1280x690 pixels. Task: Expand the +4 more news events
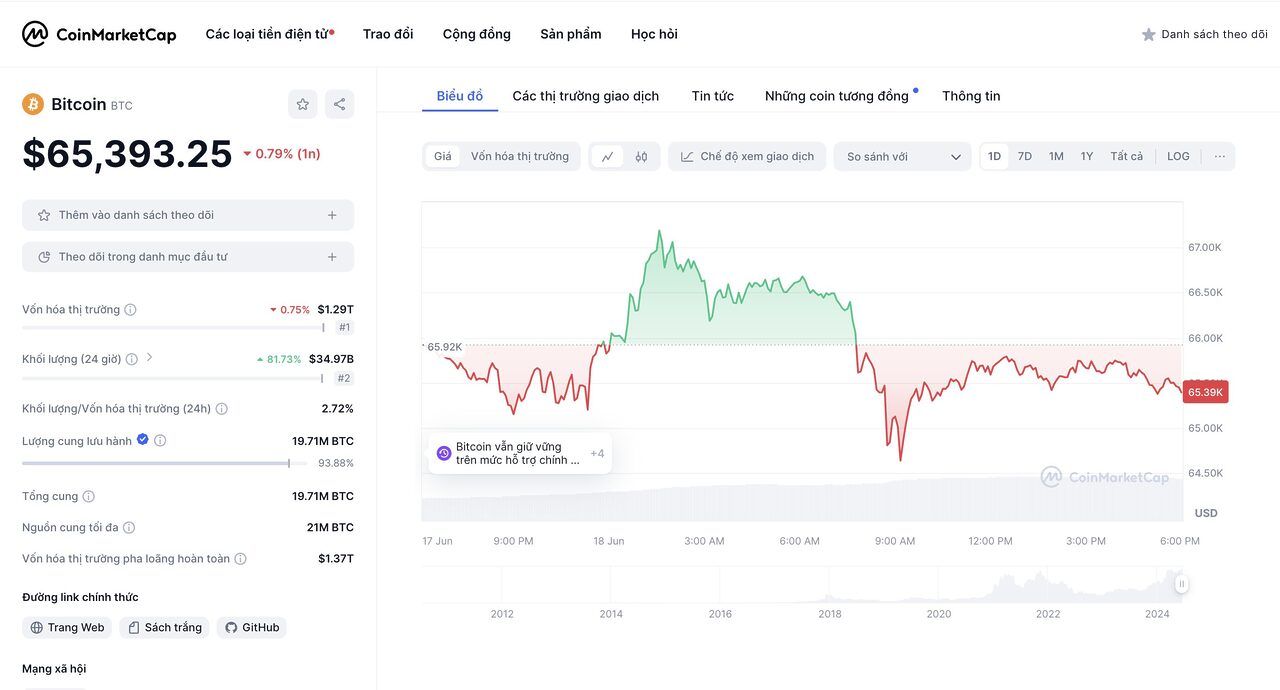[x=597, y=454]
